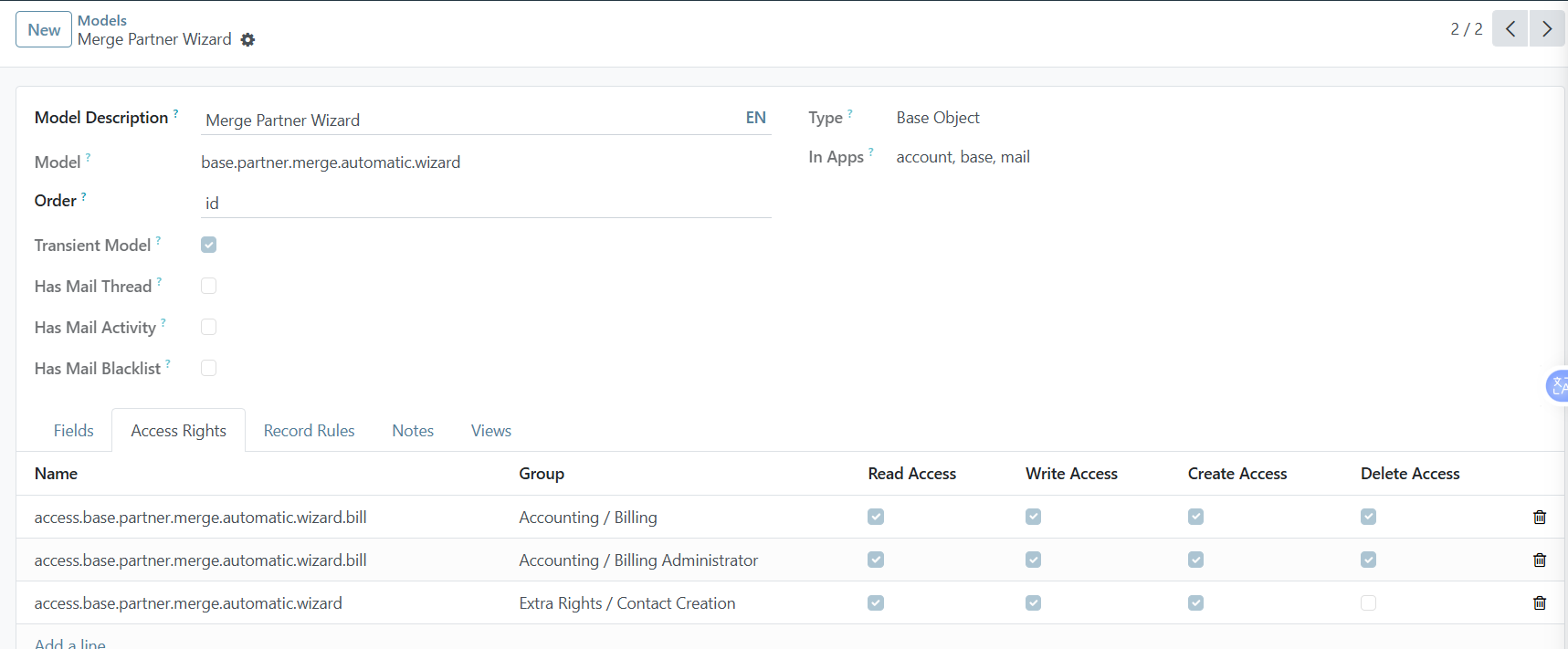Screen dimensions: 1568x649
Task: Click the New button
Action: click(x=44, y=30)
